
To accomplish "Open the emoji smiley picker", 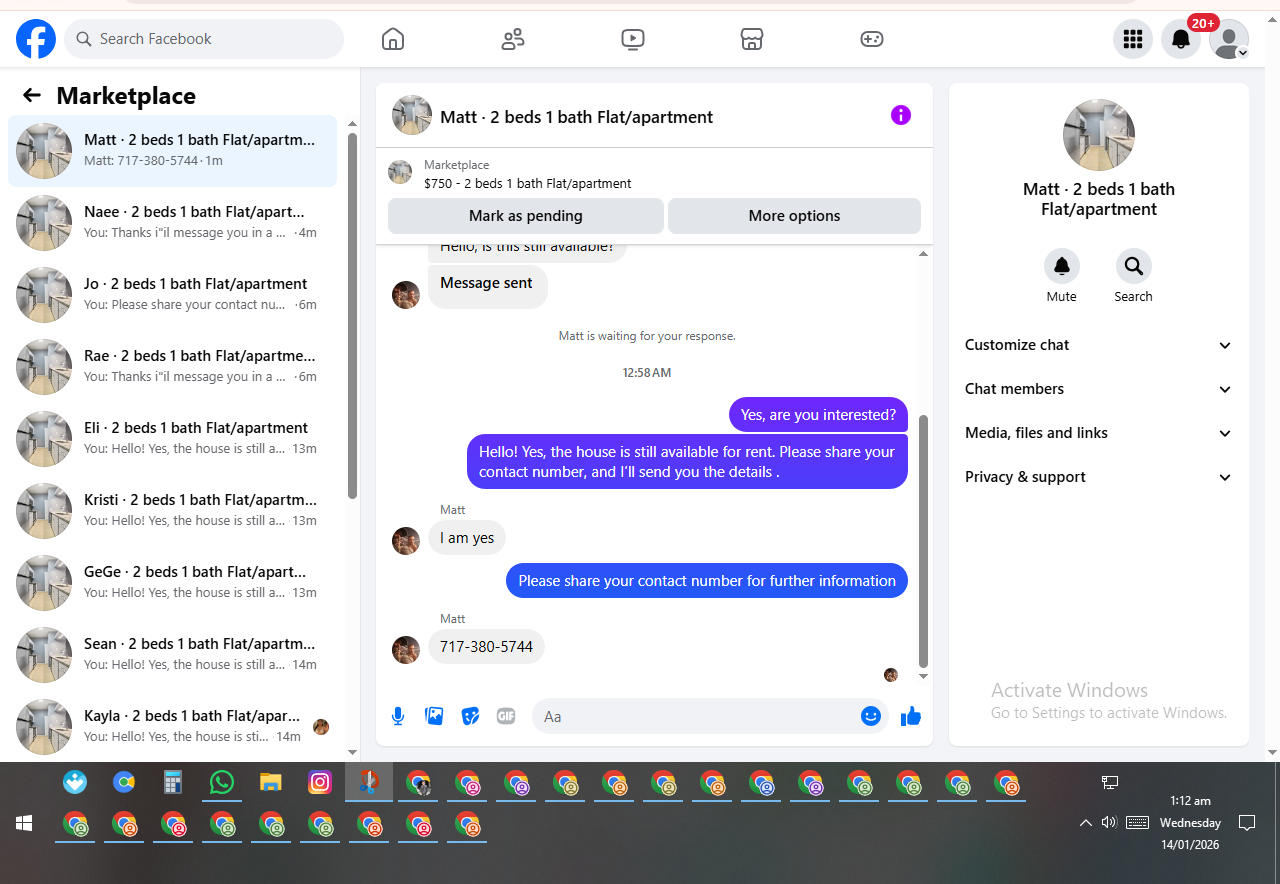I will [x=871, y=716].
